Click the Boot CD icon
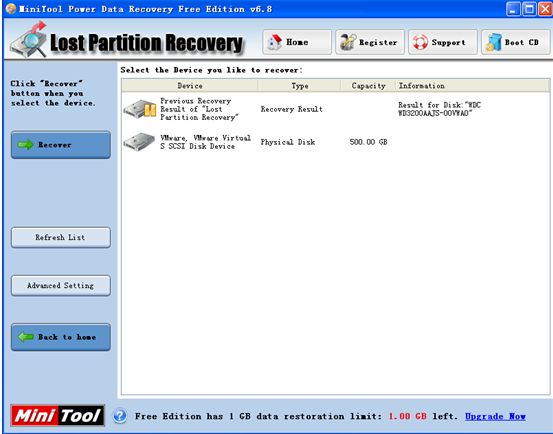This screenshot has width=553, height=434. coord(494,42)
